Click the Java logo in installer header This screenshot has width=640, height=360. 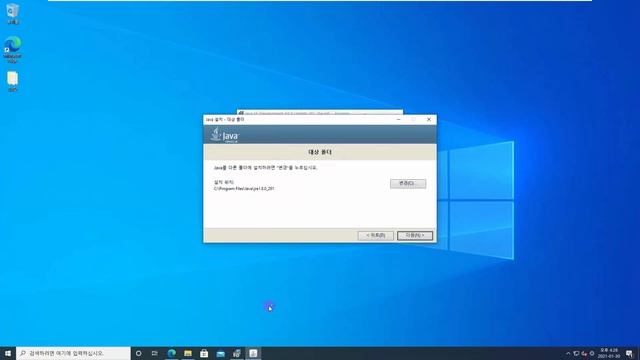coord(224,135)
